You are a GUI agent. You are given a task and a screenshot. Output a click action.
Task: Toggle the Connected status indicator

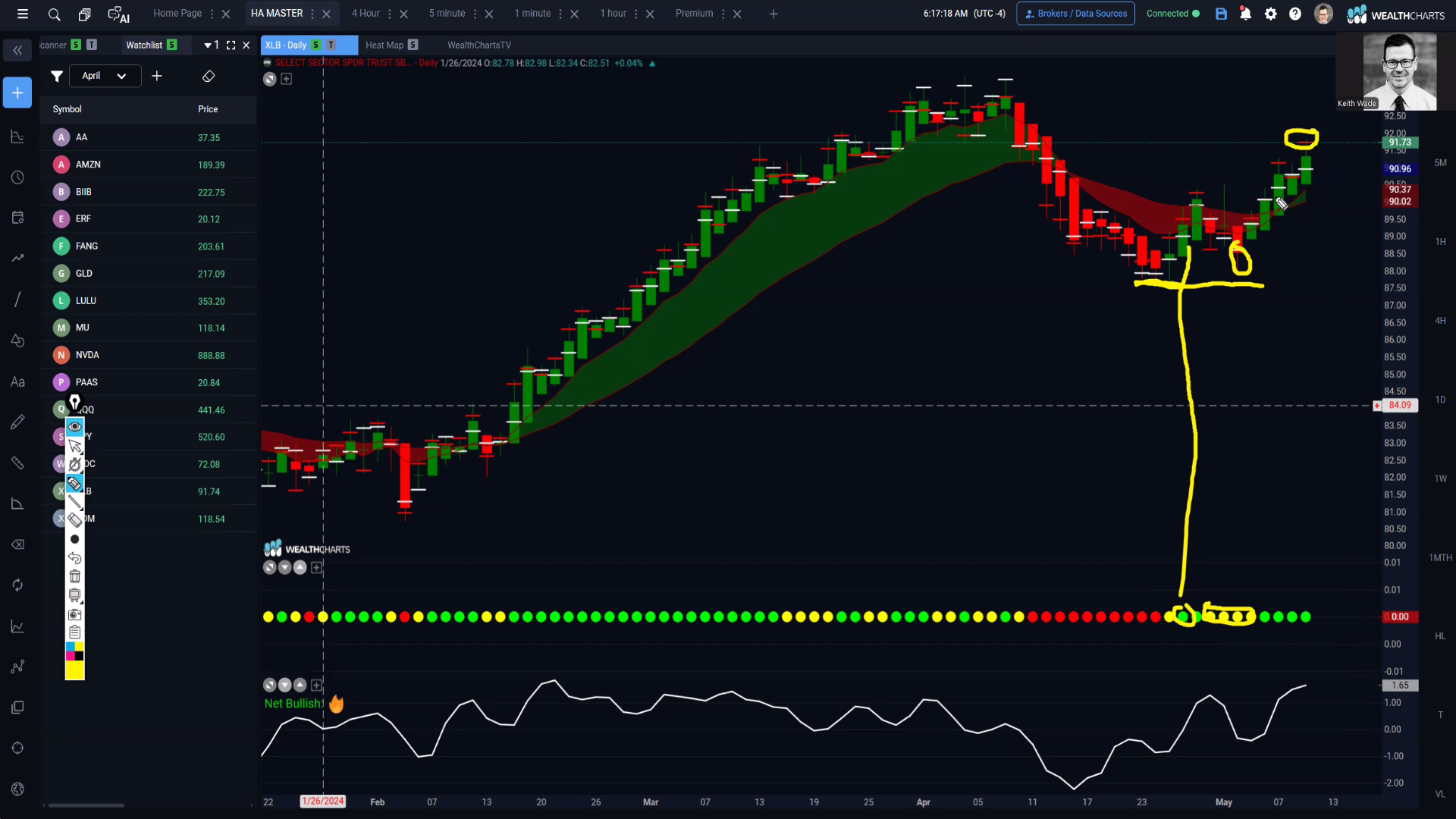click(1172, 14)
